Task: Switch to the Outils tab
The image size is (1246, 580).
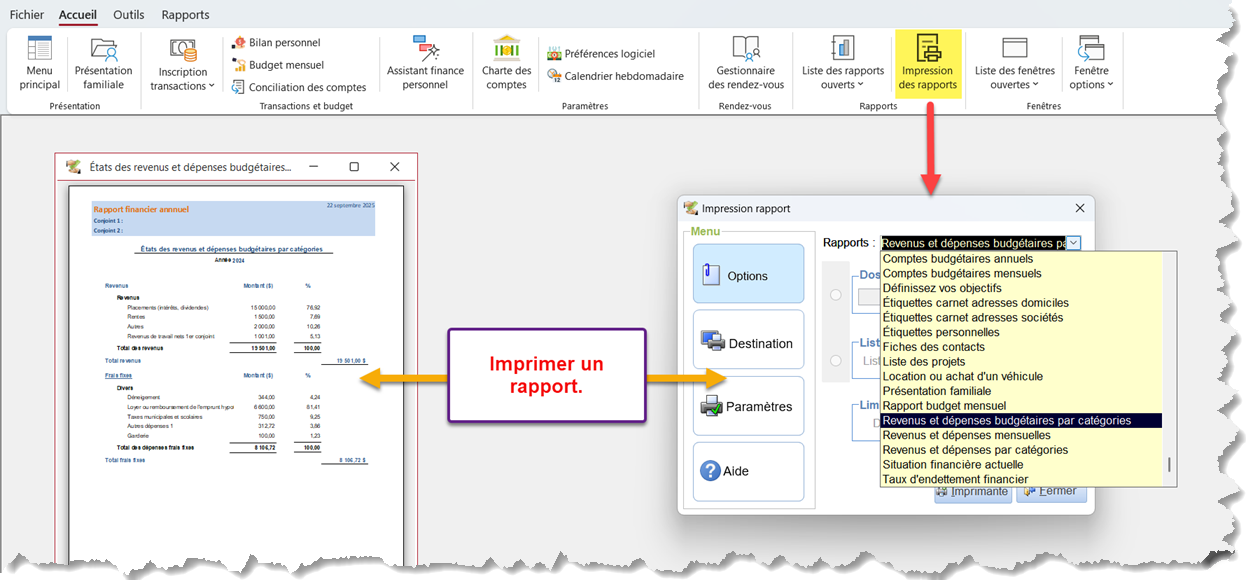Action: point(128,15)
